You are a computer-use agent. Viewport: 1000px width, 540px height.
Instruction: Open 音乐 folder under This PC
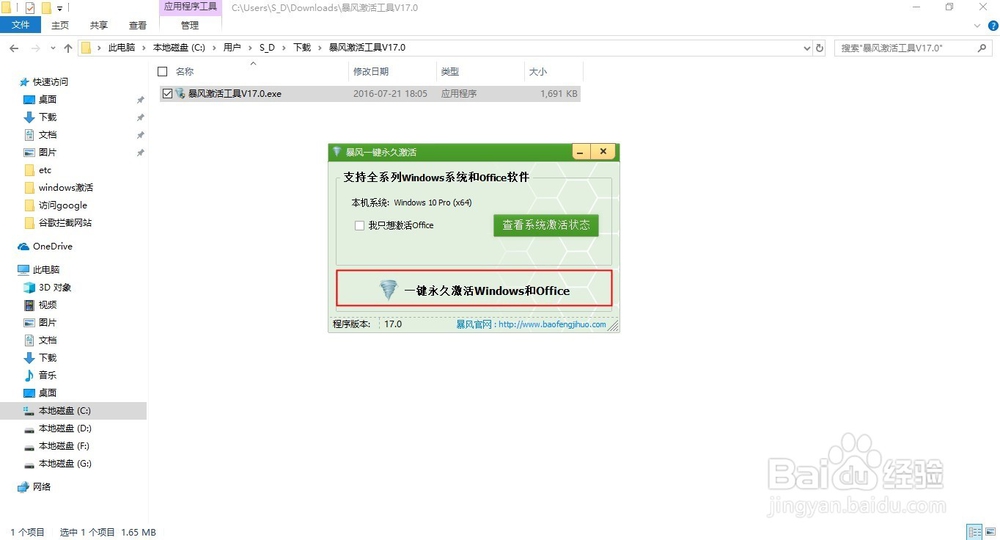(47, 375)
